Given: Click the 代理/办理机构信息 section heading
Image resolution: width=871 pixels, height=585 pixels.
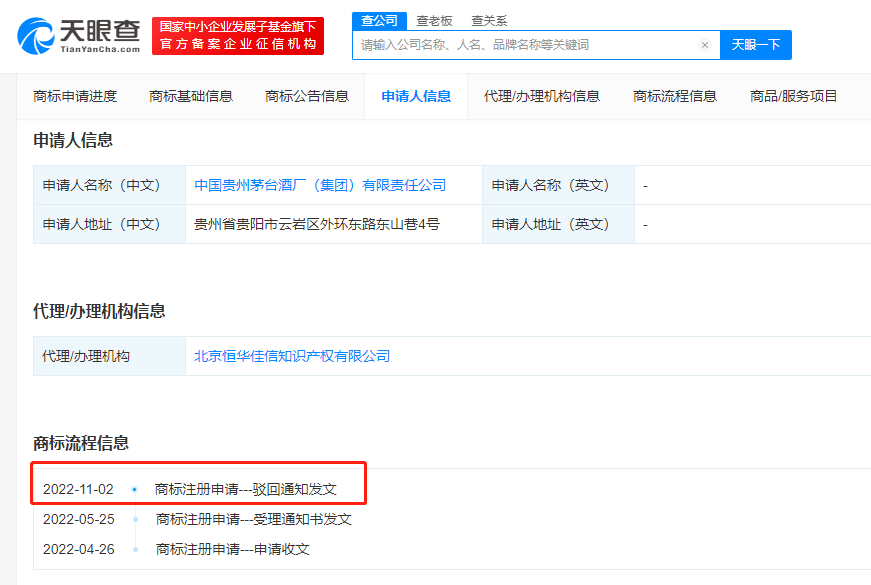Looking at the screenshot, I should point(99,311).
